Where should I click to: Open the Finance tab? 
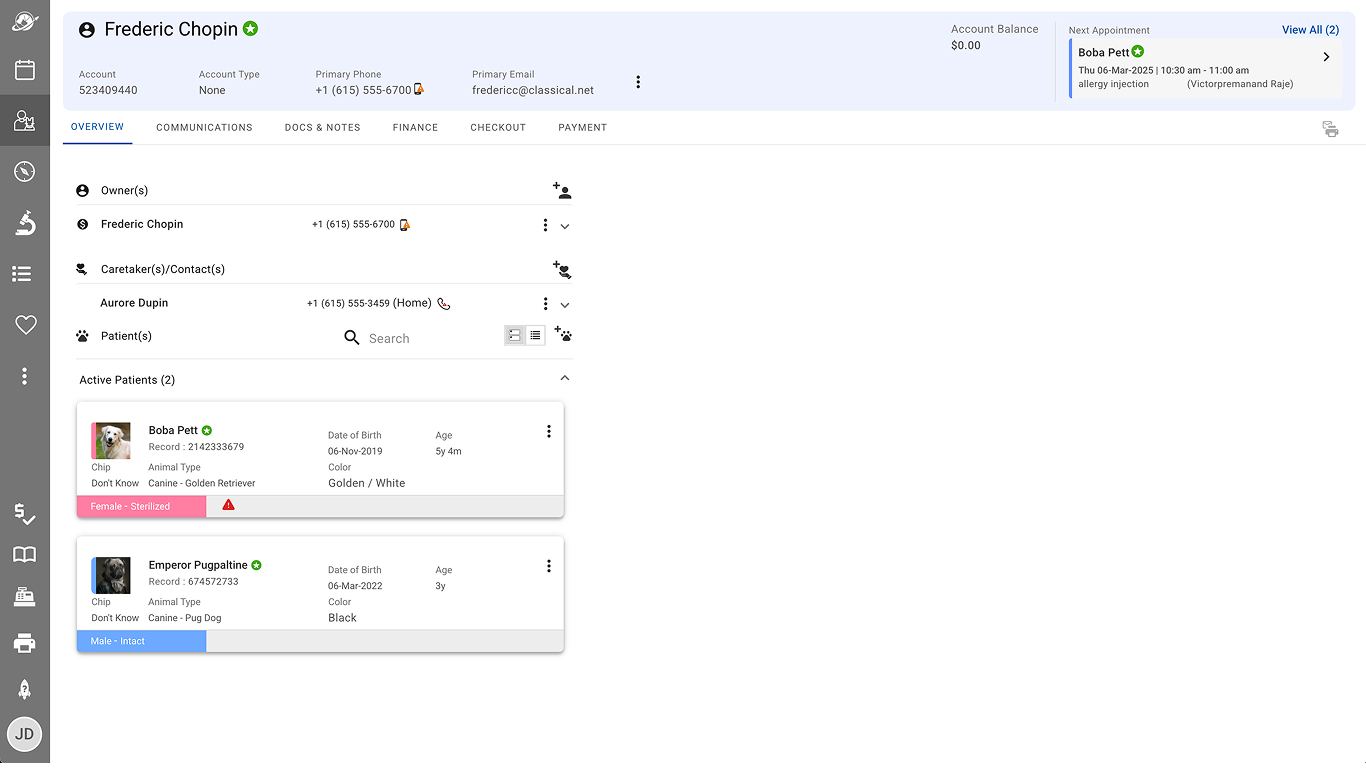[x=415, y=128]
